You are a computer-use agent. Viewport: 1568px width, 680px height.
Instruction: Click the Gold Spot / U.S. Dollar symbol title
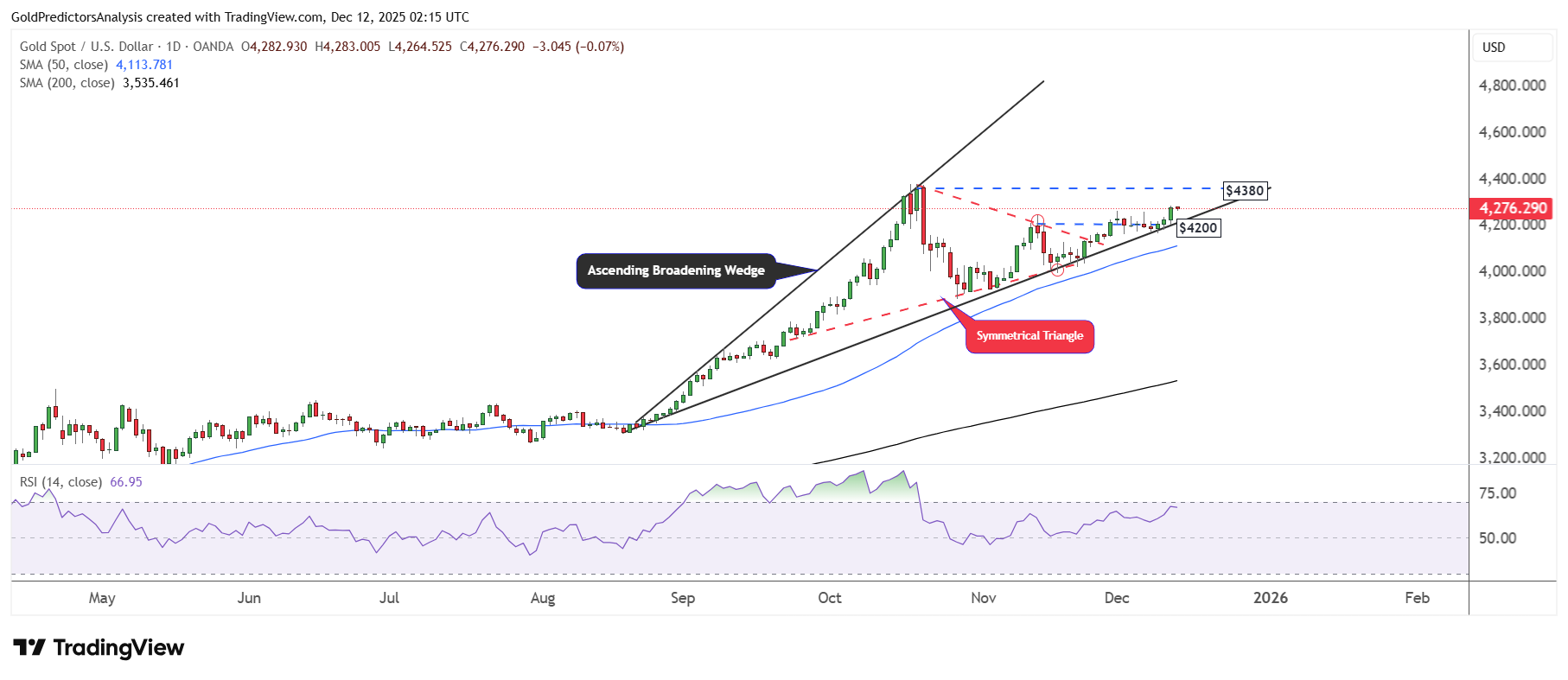click(x=86, y=47)
